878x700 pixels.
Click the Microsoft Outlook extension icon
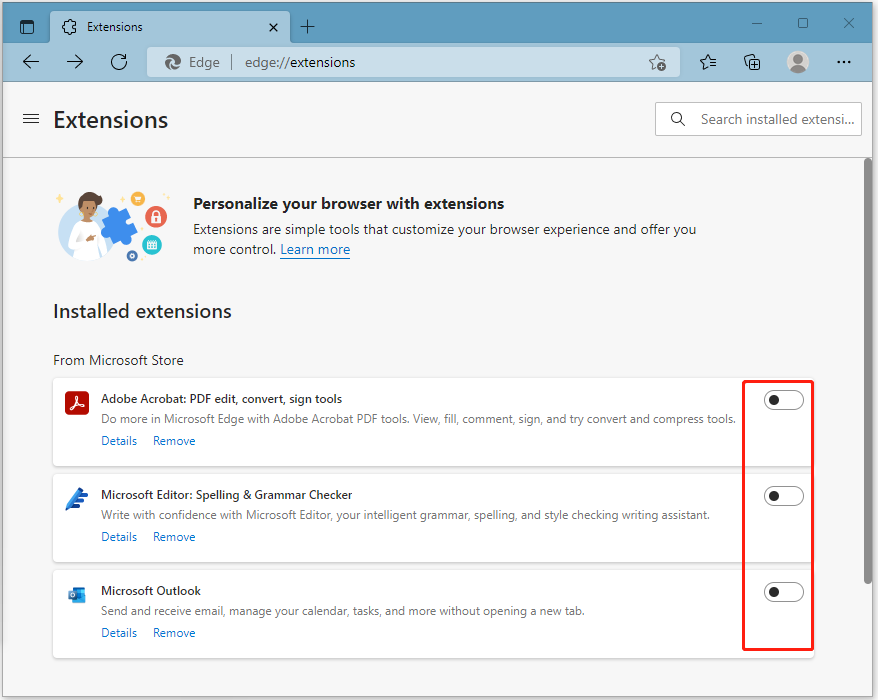(77, 595)
